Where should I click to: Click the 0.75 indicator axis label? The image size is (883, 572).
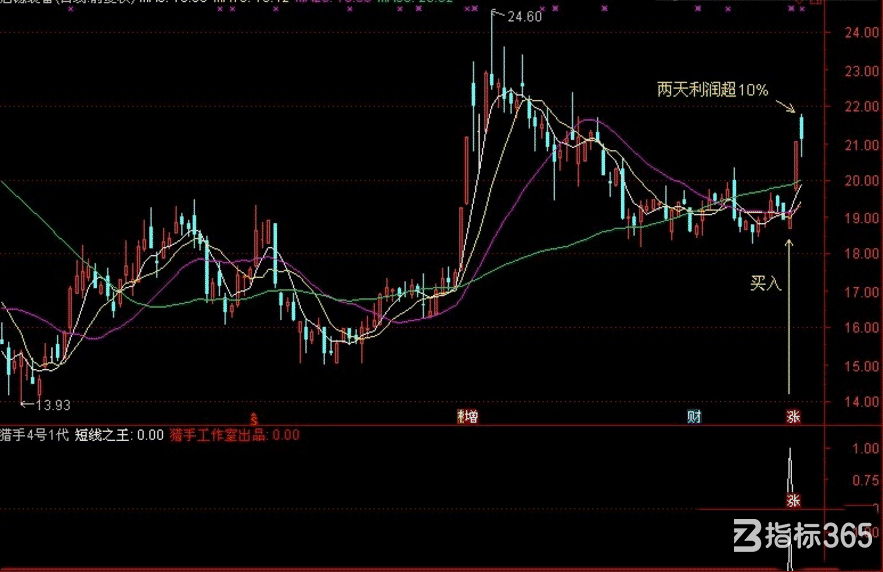coord(866,480)
